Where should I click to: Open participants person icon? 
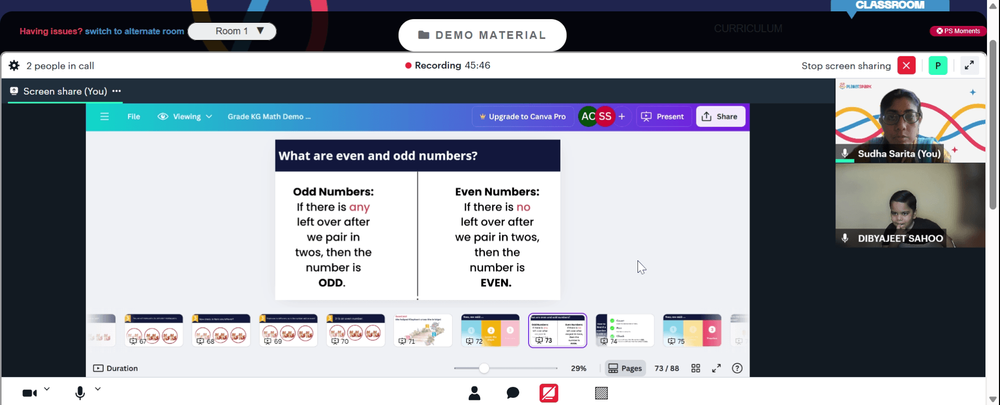click(474, 393)
